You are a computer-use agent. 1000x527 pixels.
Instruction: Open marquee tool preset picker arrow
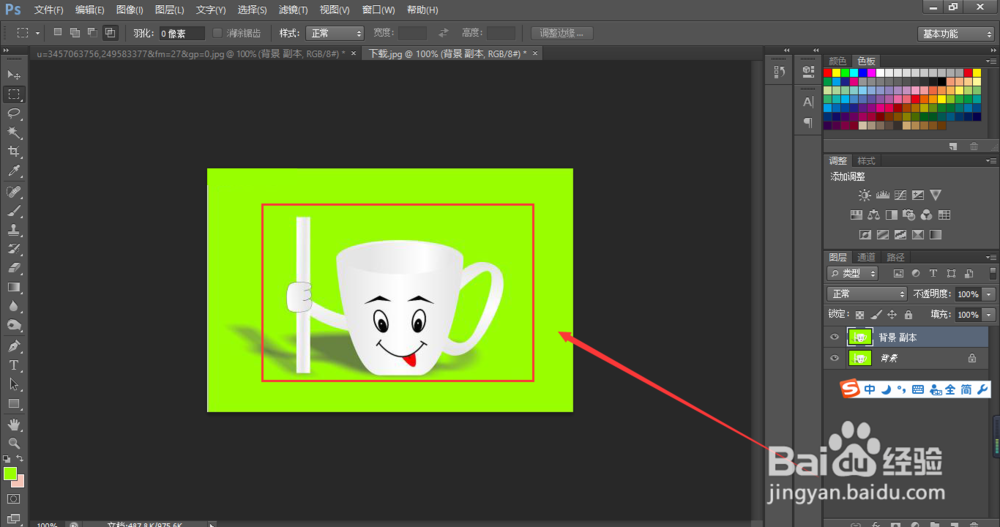coord(37,33)
